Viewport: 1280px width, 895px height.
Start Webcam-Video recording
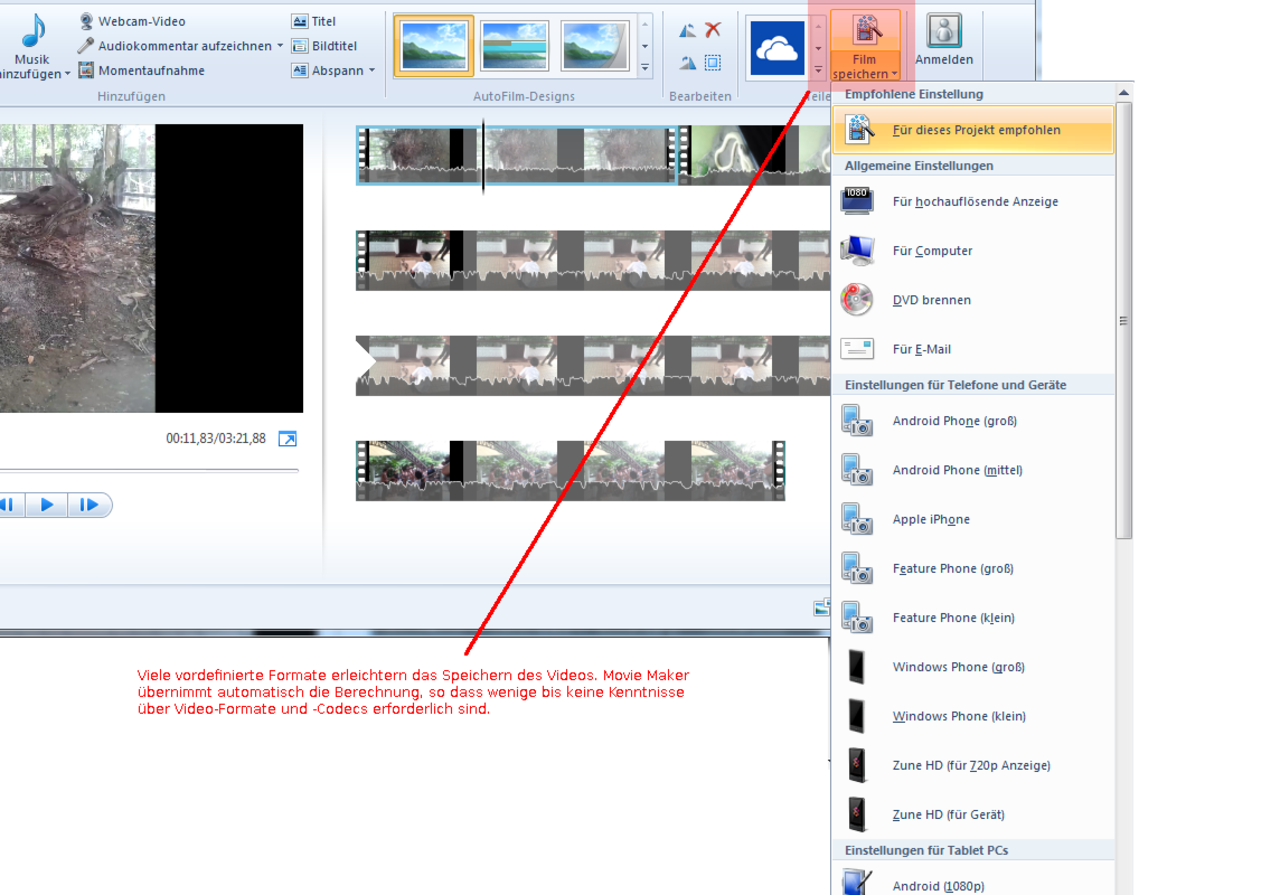(132, 21)
